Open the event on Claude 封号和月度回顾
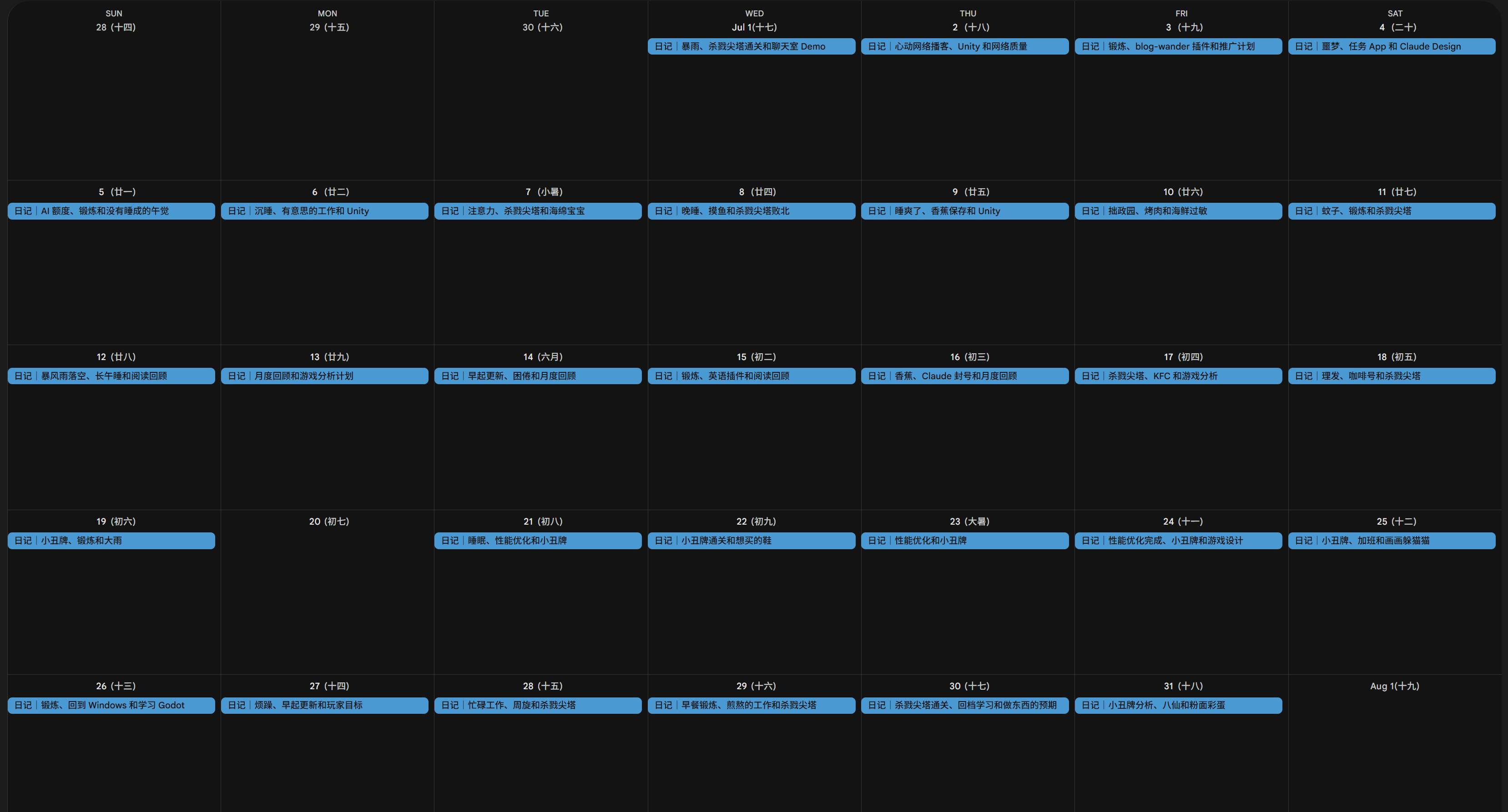This screenshot has height=812, width=1508. (965, 376)
